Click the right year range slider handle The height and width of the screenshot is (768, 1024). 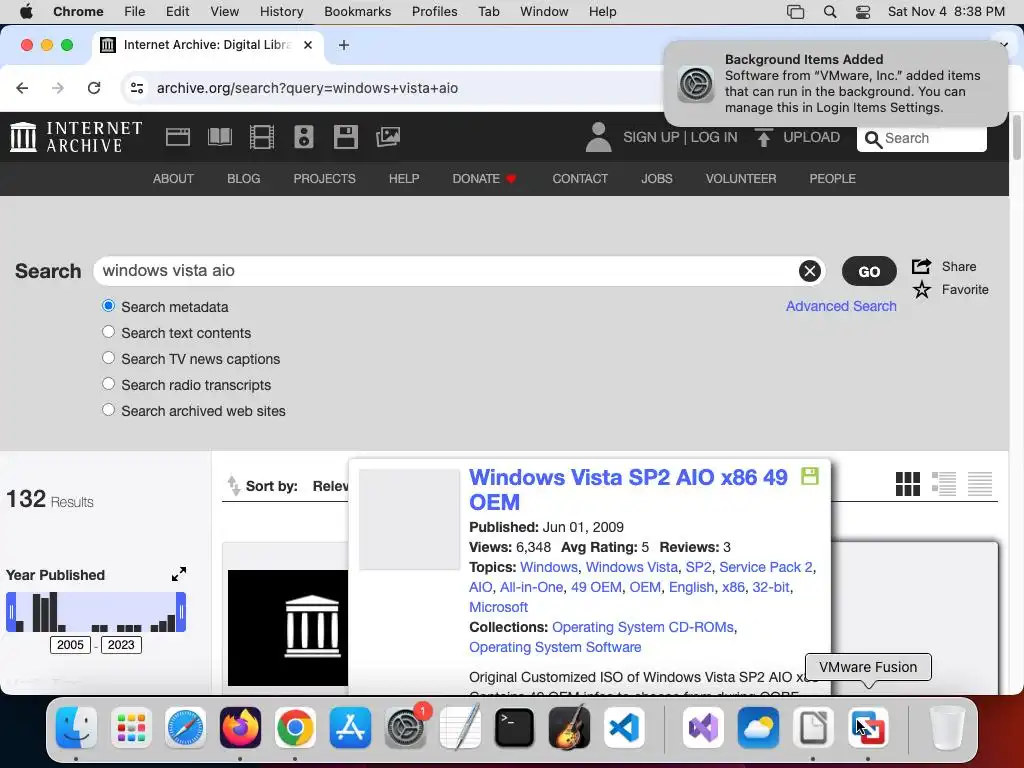point(181,612)
